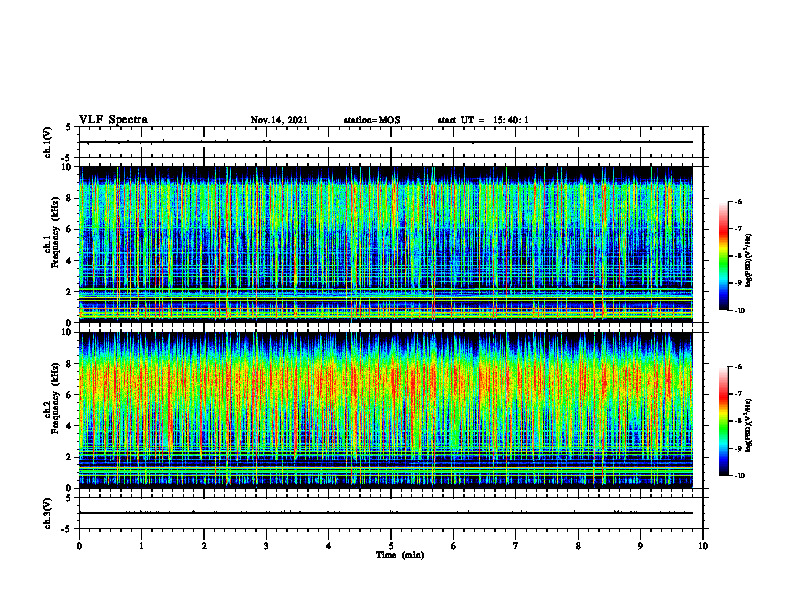Click time axis tick label "3"
This screenshot has height=612, width=792.
pos(266,546)
